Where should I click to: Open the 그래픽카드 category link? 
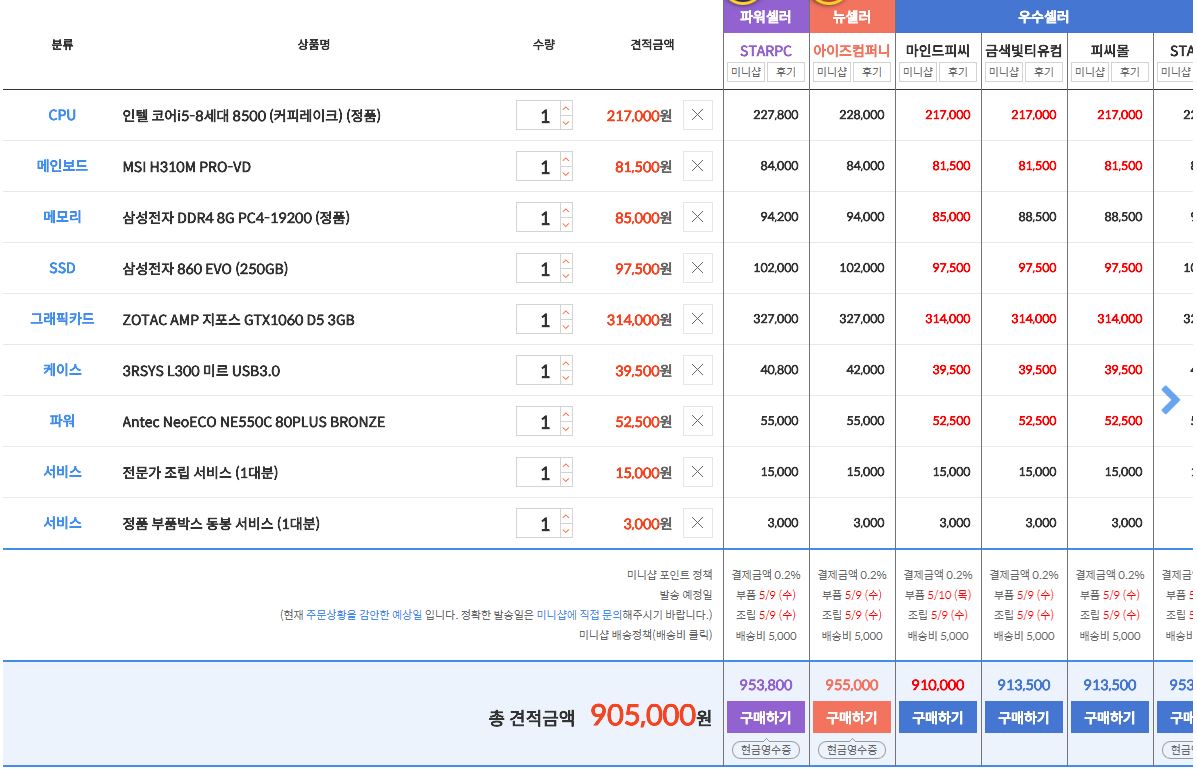(62, 318)
